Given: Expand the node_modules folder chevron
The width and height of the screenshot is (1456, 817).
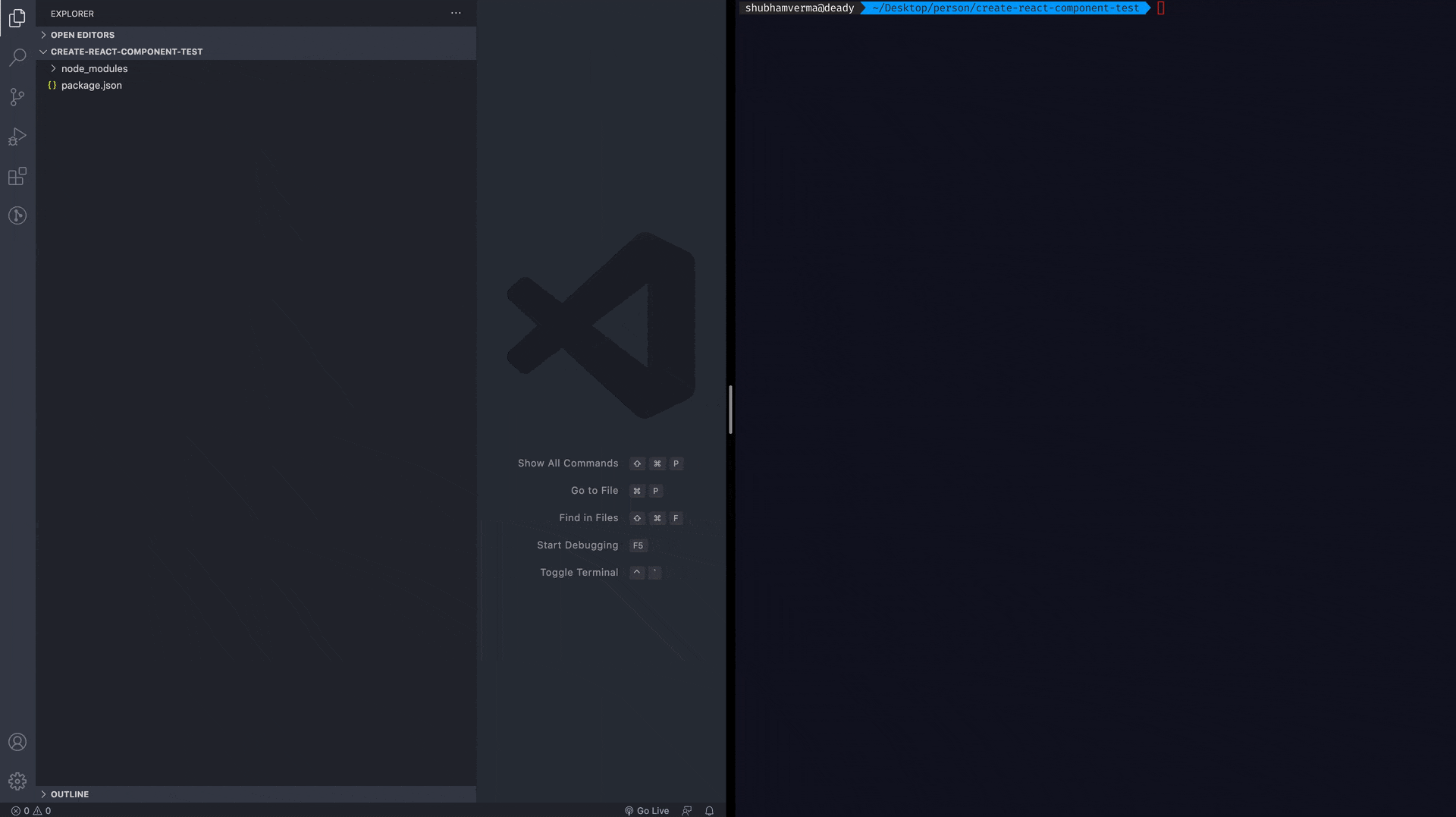Looking at the screenshot, I should pos(53,68).
